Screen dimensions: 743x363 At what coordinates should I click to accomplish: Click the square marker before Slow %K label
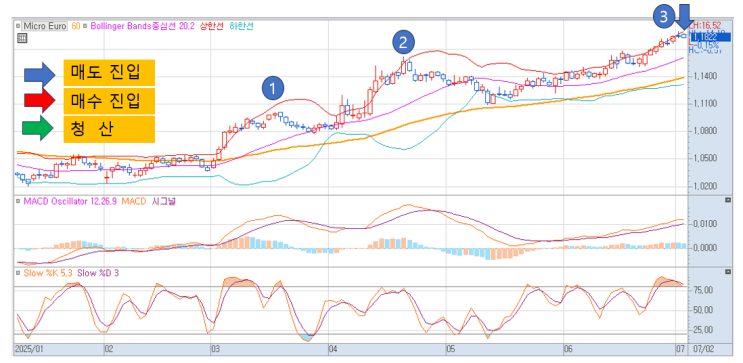(x=18, y=273)
